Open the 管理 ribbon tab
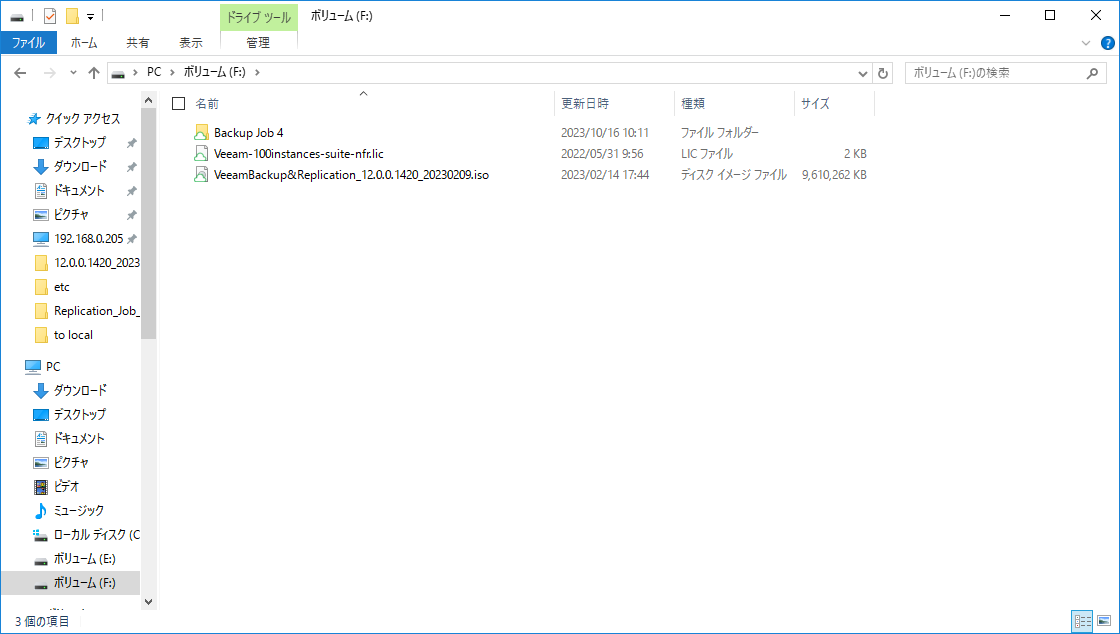The height and width of the screenshot is (634, 1120). (259, 43)
